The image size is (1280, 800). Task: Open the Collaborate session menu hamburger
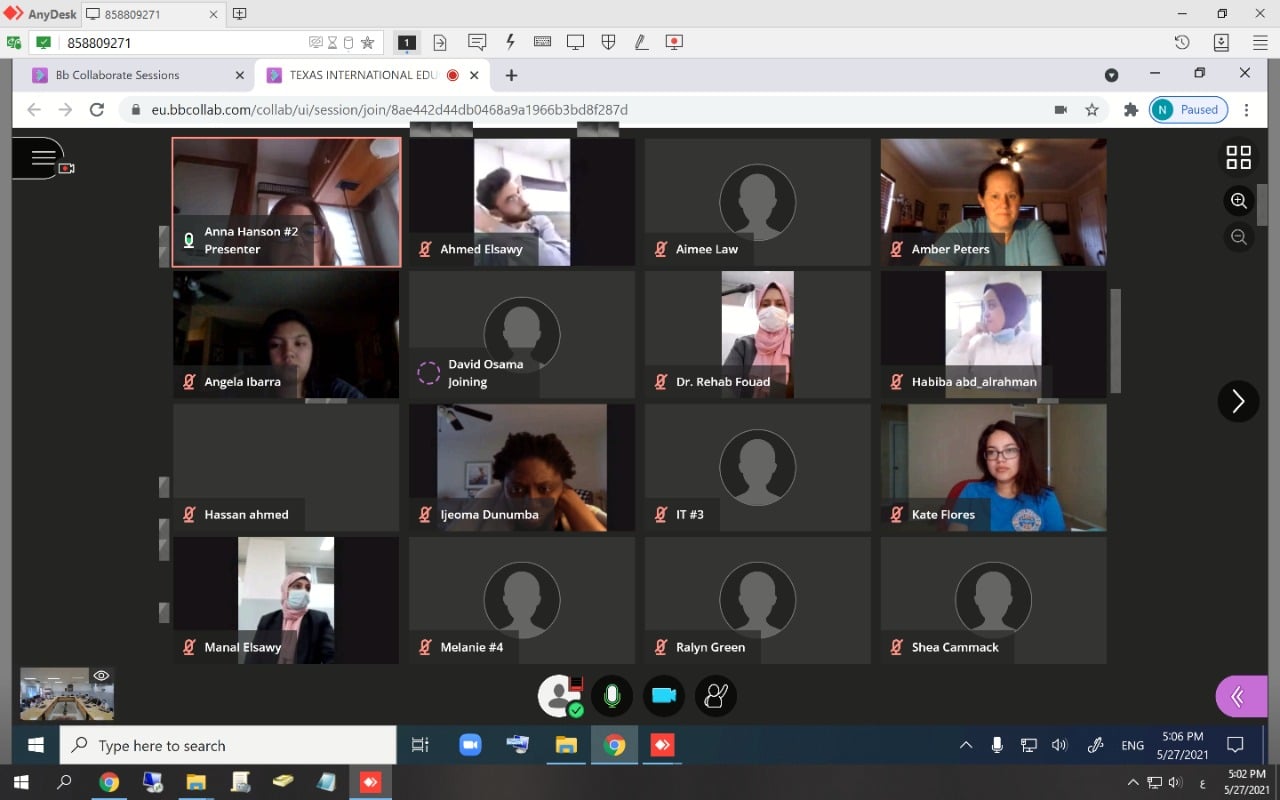click(42, 157)
